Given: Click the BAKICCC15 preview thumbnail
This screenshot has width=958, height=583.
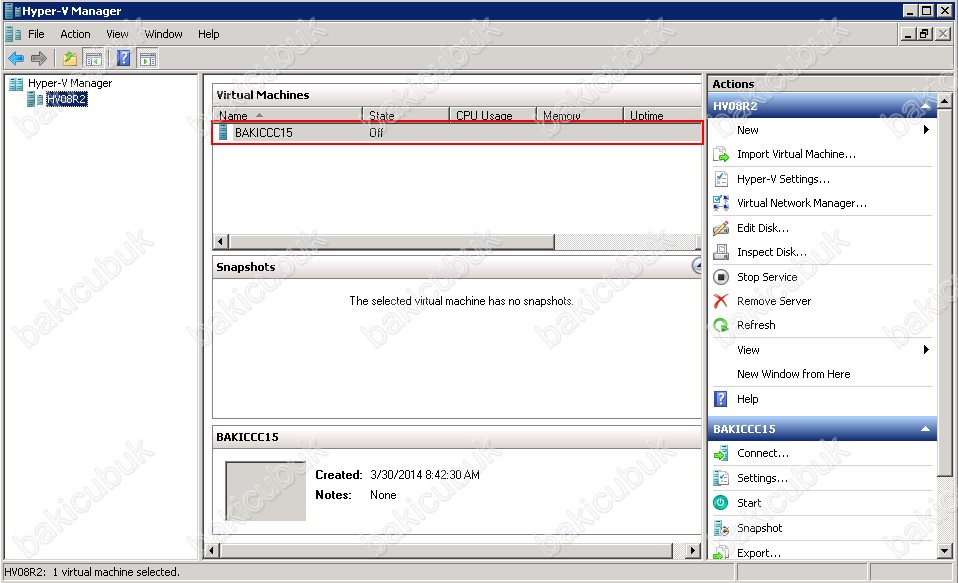Looking at the screenshot, I should tap(266, 491).
